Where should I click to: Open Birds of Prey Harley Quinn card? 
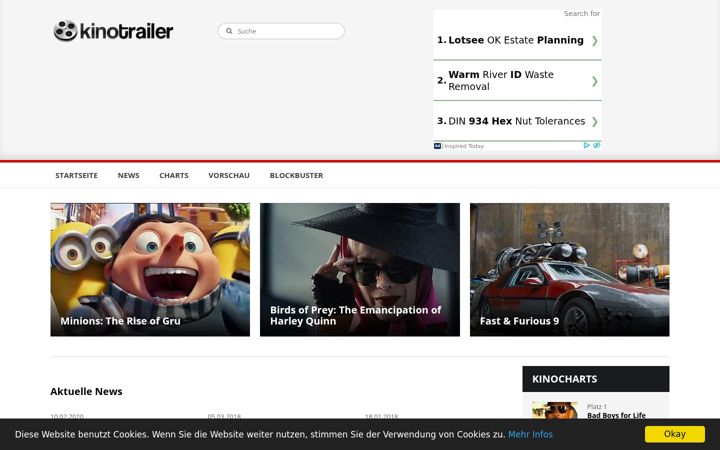click(x=360, y=270)
